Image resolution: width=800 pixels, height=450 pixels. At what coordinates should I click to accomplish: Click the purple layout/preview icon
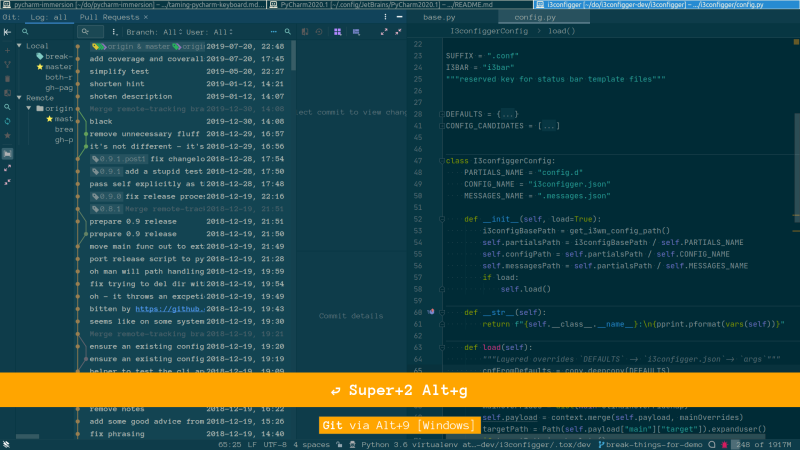point(356,32)
